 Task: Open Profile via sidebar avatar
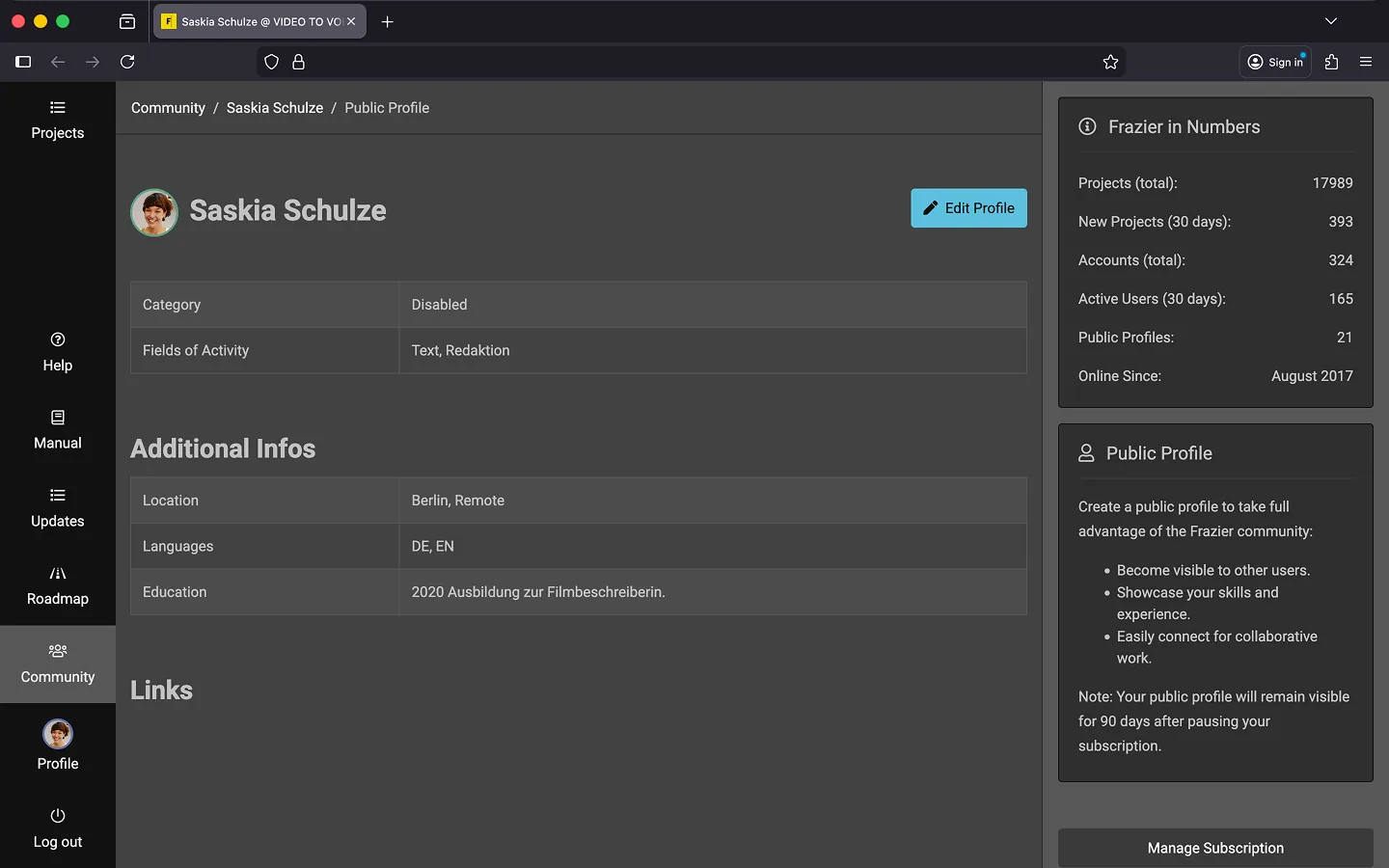58,735
